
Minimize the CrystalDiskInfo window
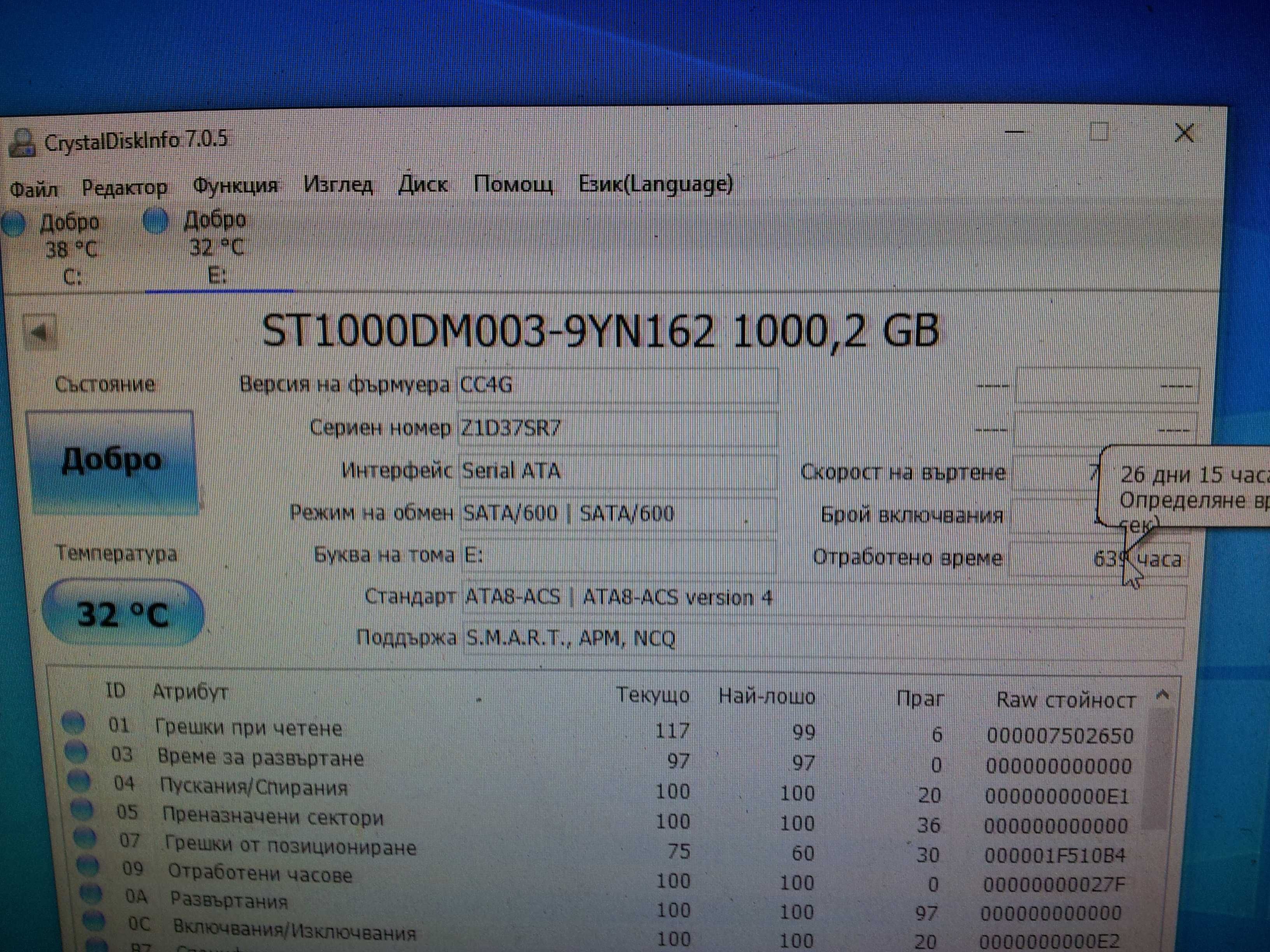click(x=1015, y=132)
